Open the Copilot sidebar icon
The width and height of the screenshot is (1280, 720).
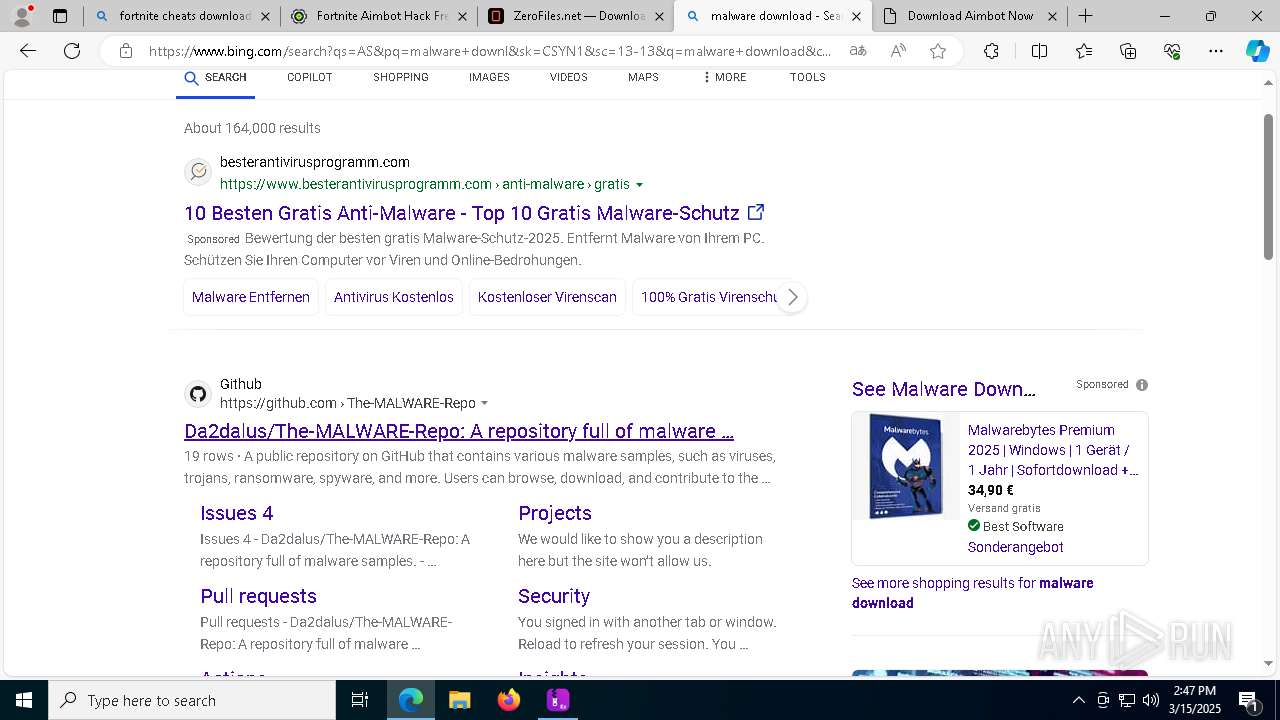(x=1257, y=51)
